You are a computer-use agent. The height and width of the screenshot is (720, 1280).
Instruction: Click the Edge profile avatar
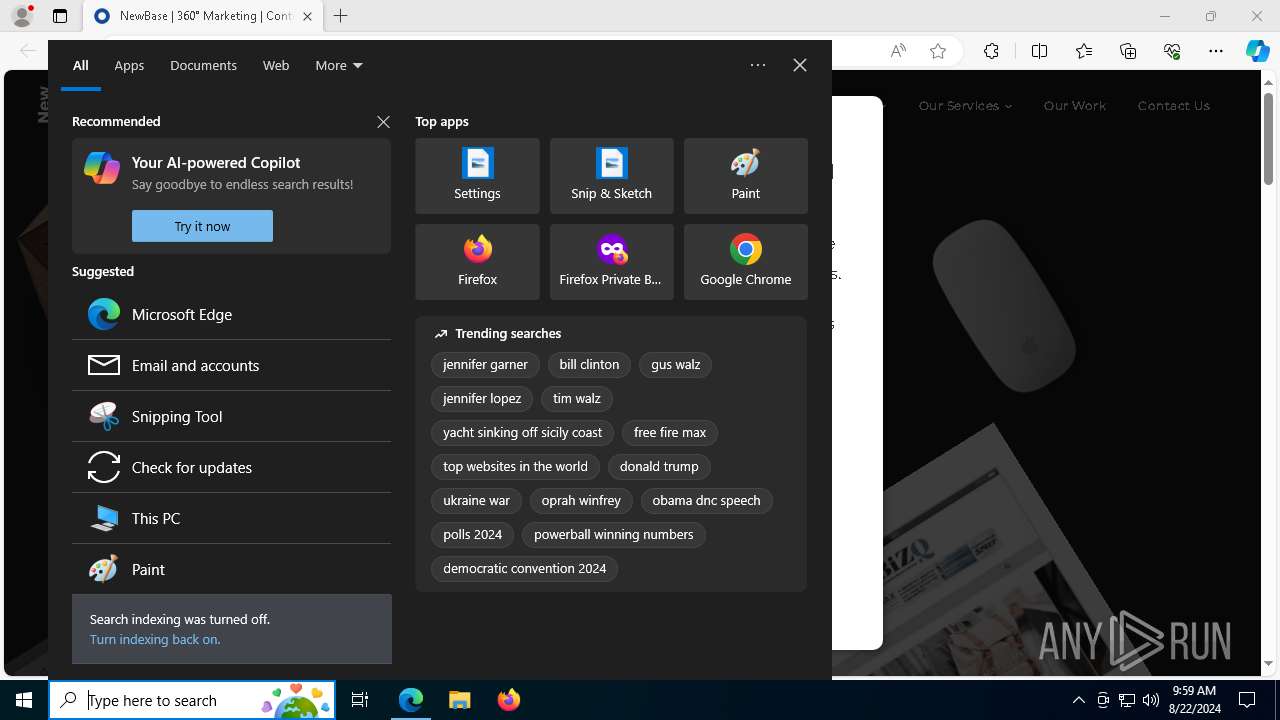click(x=21, y=16)
